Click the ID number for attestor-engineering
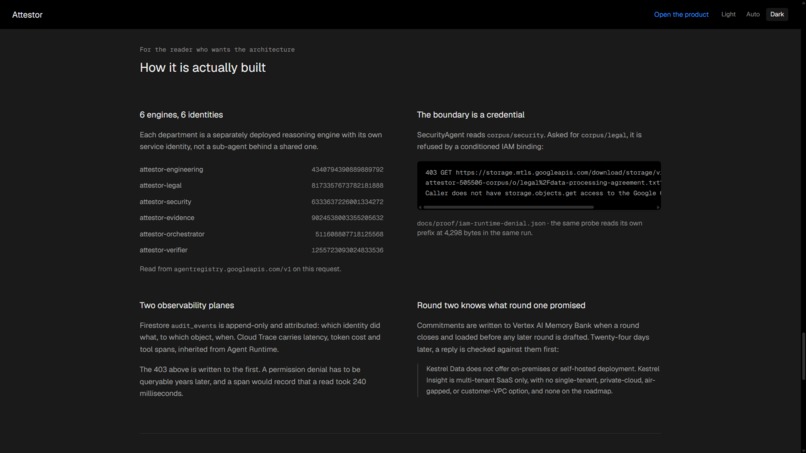Screen dimensions: 806x453 point(347,169)
